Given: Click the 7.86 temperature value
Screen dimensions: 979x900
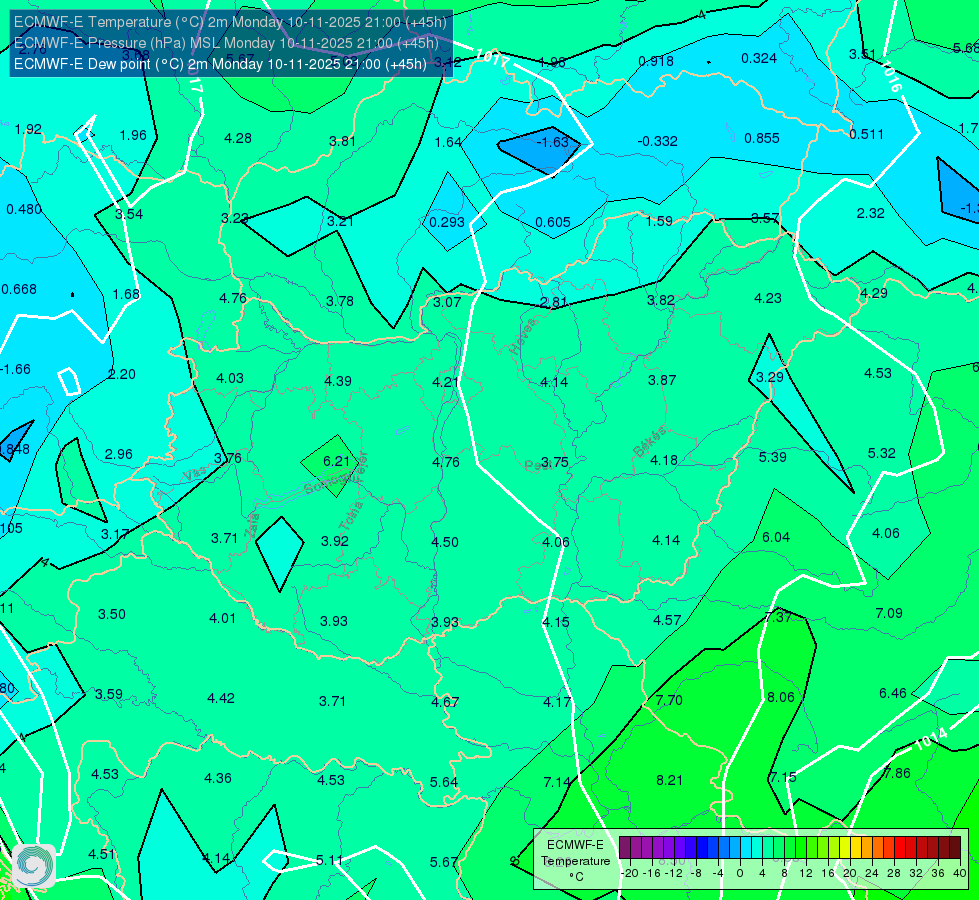Looking at the screenshot, I should pos(897,773).
